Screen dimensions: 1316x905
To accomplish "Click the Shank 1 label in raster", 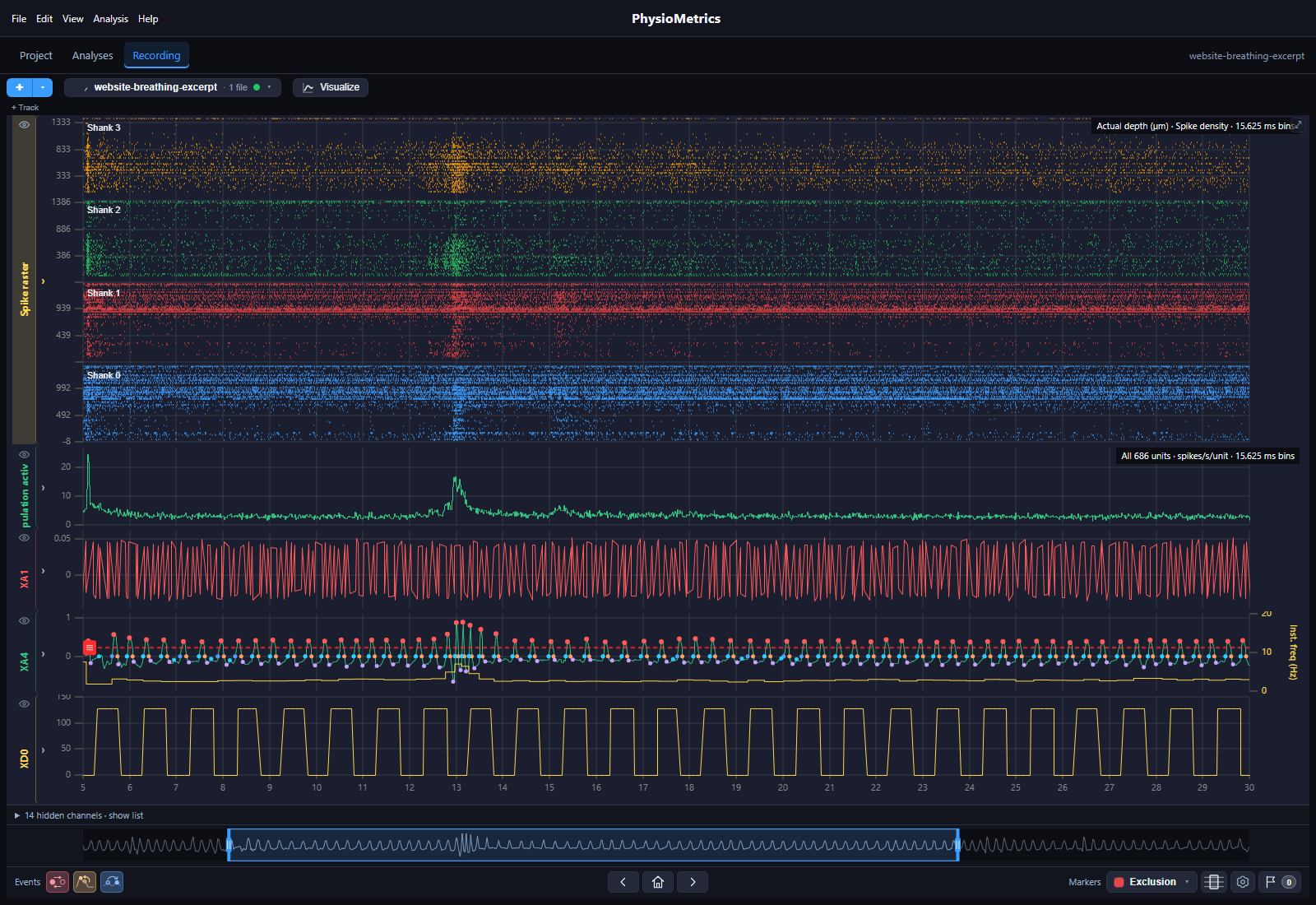I will [x=104, y=293].
